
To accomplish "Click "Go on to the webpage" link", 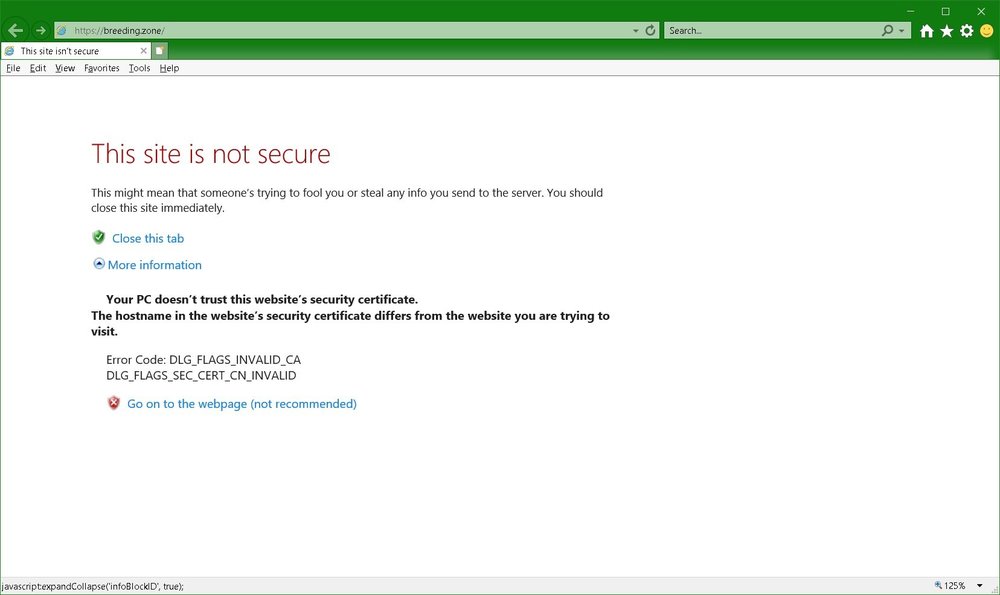I will pos(241,404).
